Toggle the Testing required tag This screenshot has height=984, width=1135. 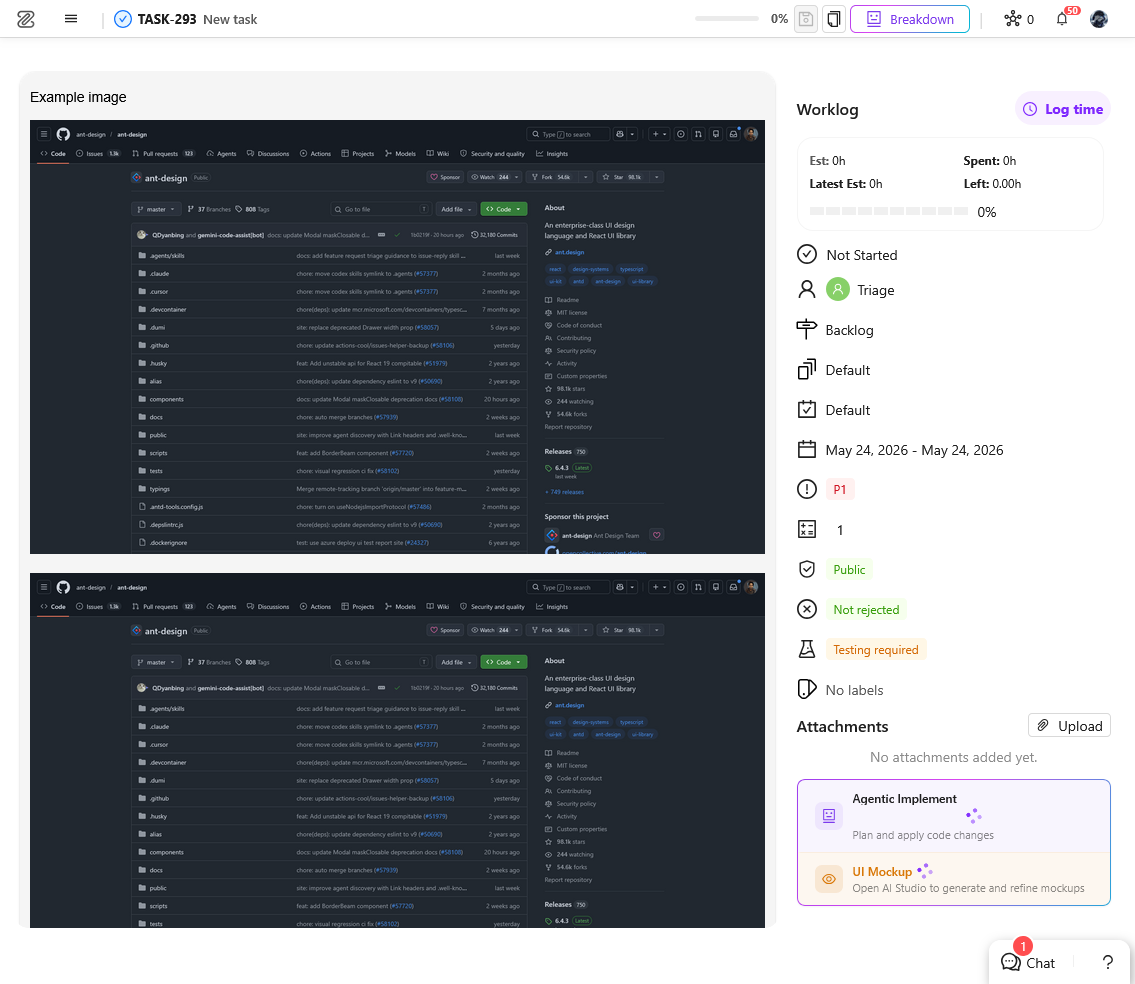click(875, 650)
